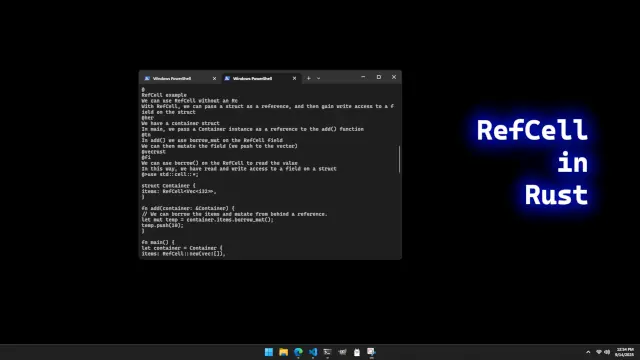
Task: Close the active PowerShell tab
Action: 294,78
